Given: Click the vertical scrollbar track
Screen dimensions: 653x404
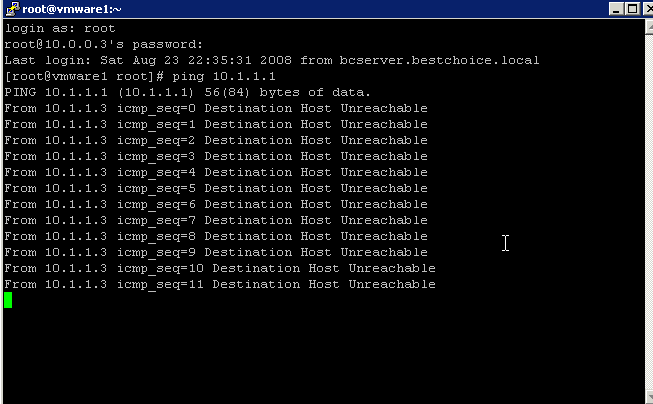Looking at the screenshot, I should point(649,212).
